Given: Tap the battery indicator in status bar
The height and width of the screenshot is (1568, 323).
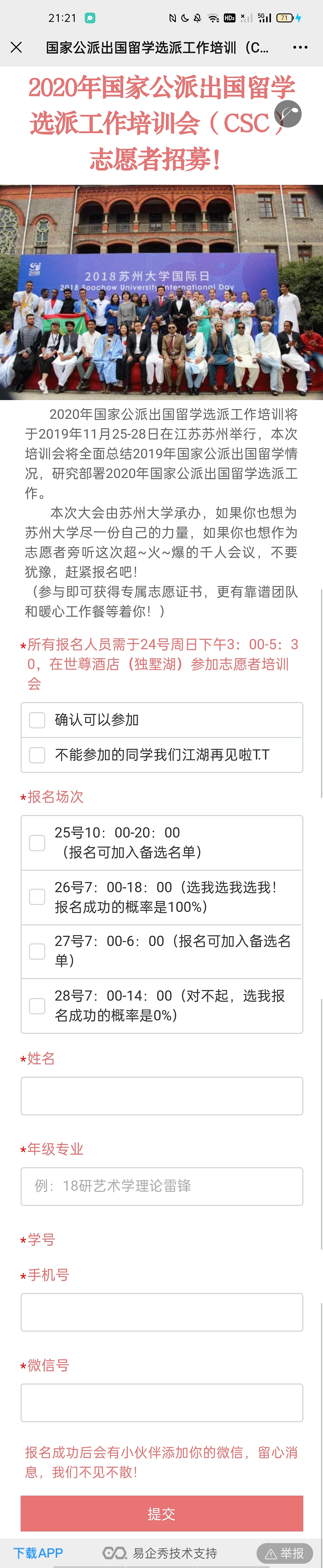Looking at the screenshot, I should coord(285,18).
